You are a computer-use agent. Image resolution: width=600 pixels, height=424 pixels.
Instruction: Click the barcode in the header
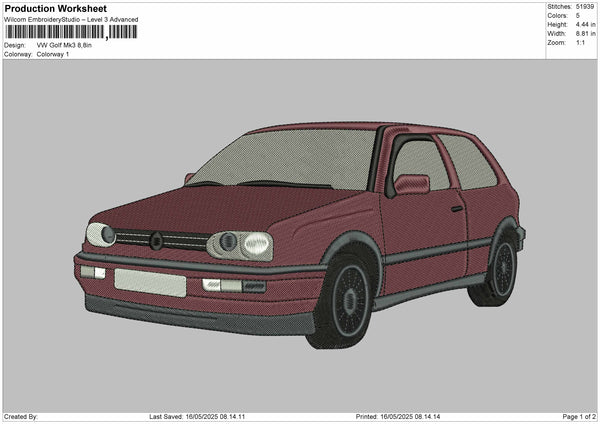71,32
